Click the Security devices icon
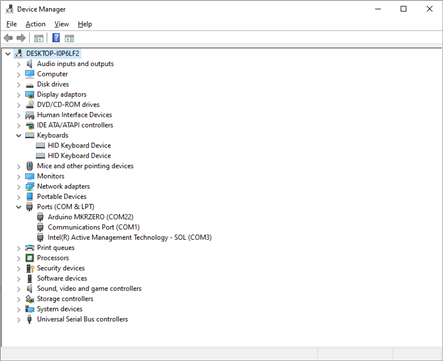The image size is (443, 361). pyautogui.click(x=30, y=268)
